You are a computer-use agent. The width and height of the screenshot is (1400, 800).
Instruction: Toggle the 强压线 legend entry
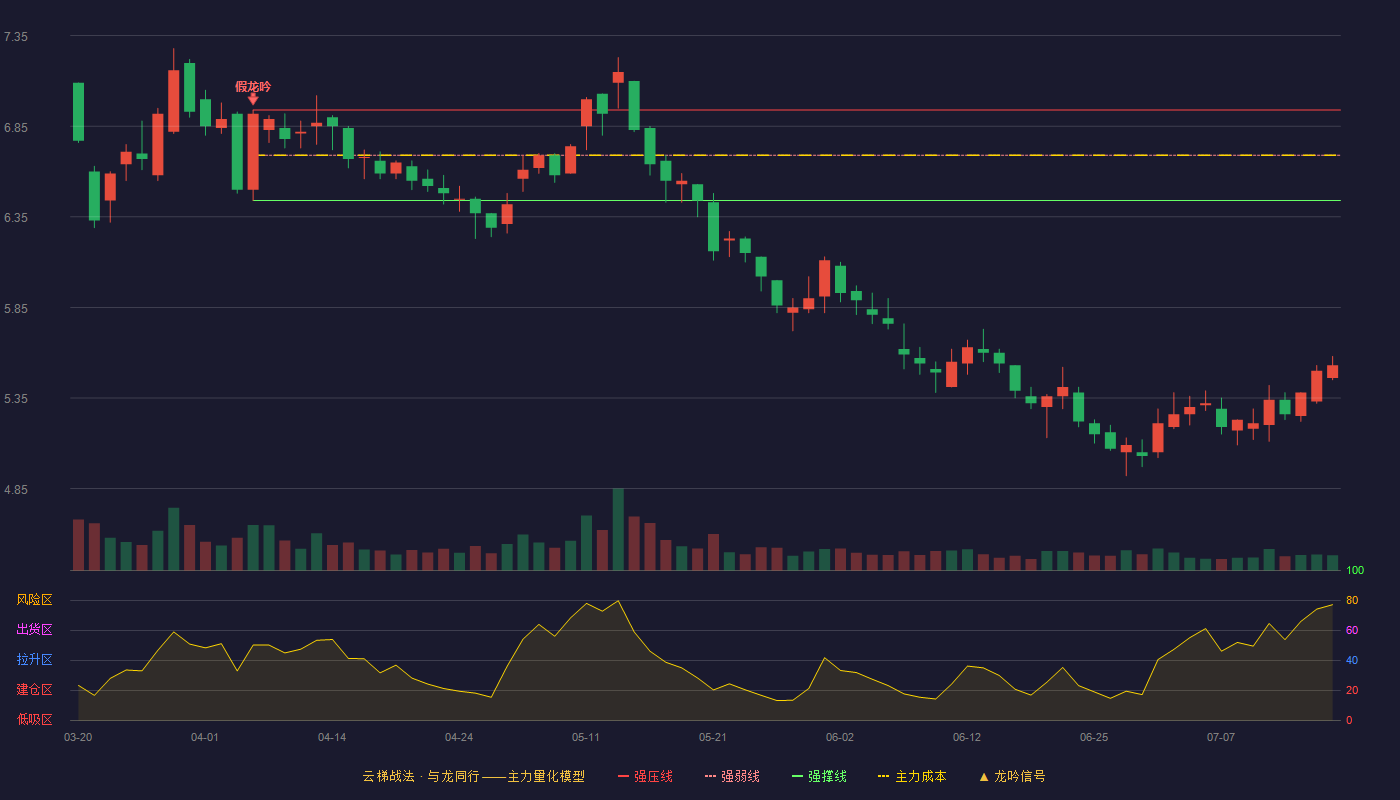[x=645, y=776]
